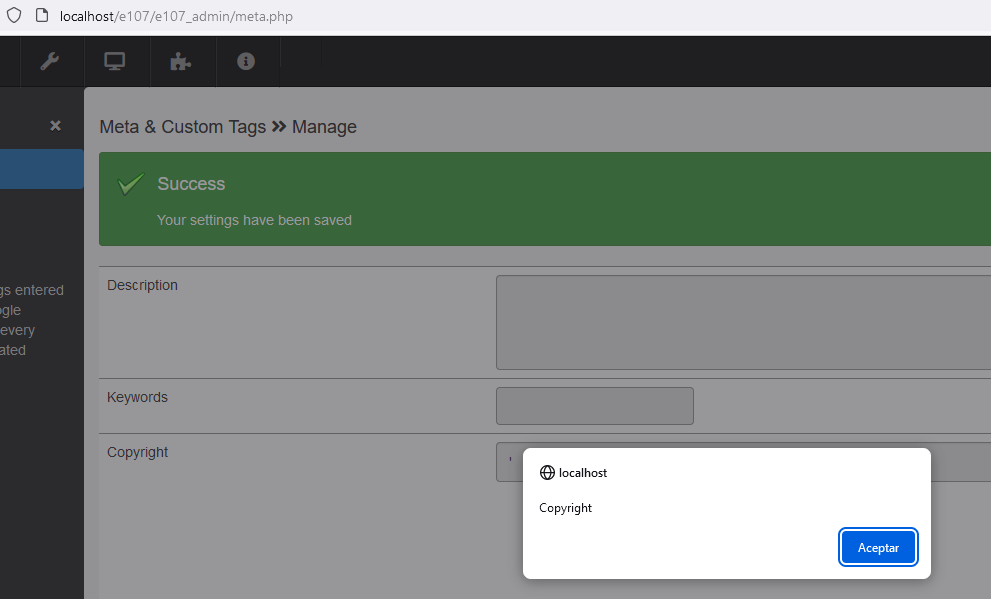Click the Description field label

coord(142,285)
